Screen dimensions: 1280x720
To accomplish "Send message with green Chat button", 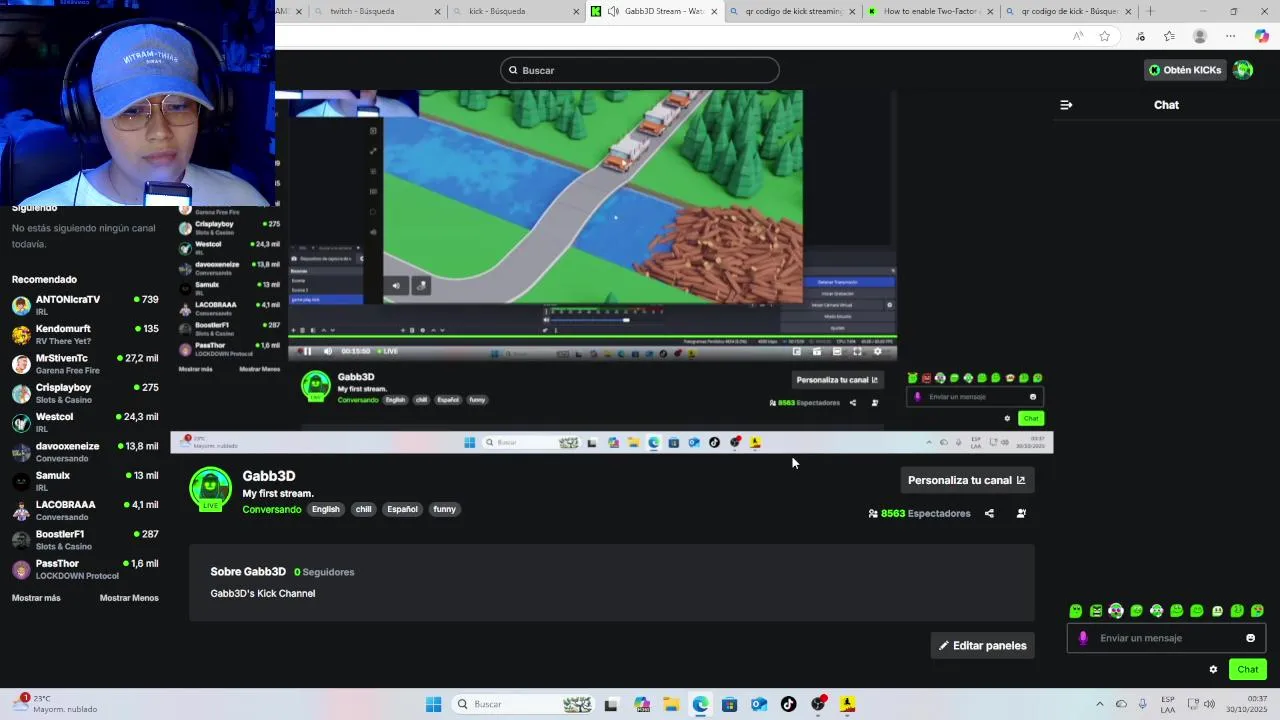I will point(1248,670).
